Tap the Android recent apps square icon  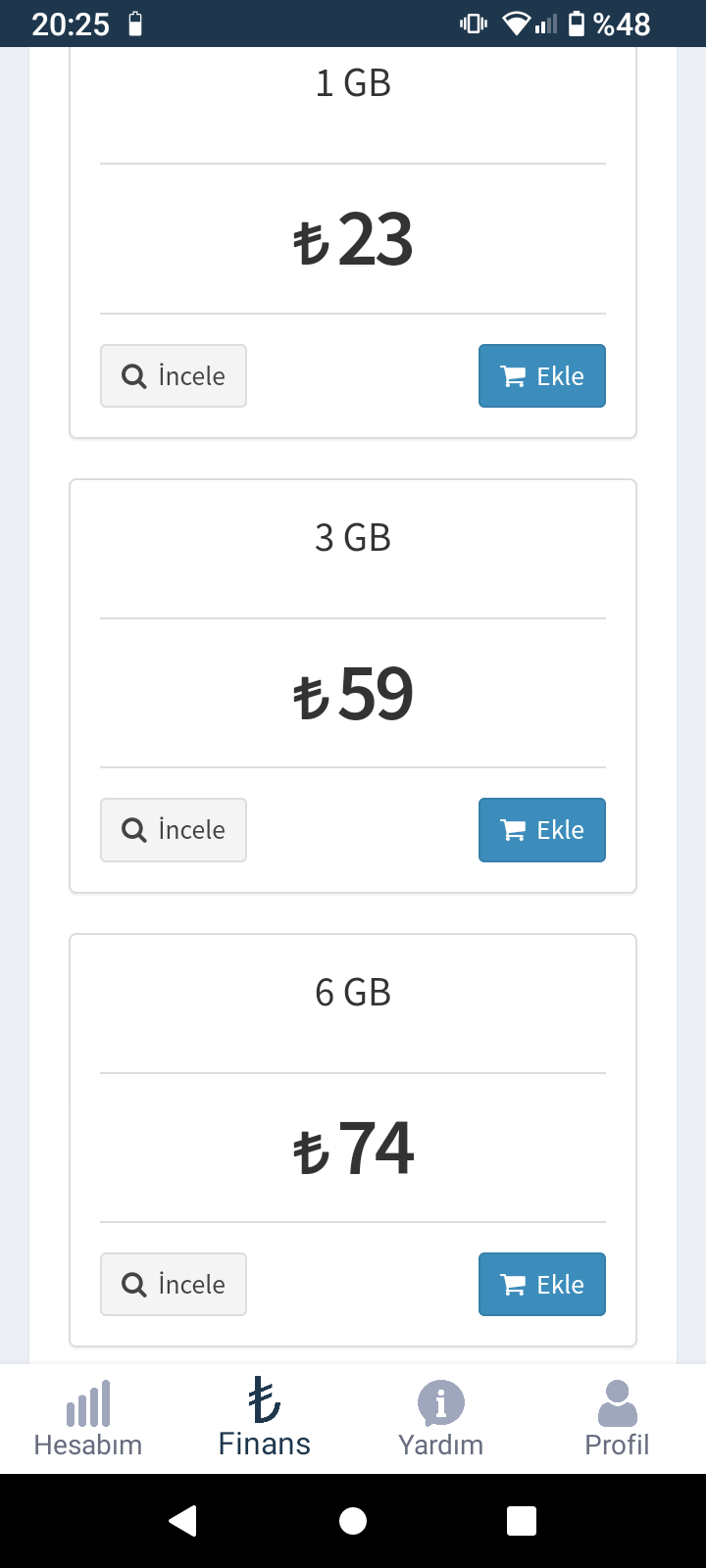(522, 1521)
